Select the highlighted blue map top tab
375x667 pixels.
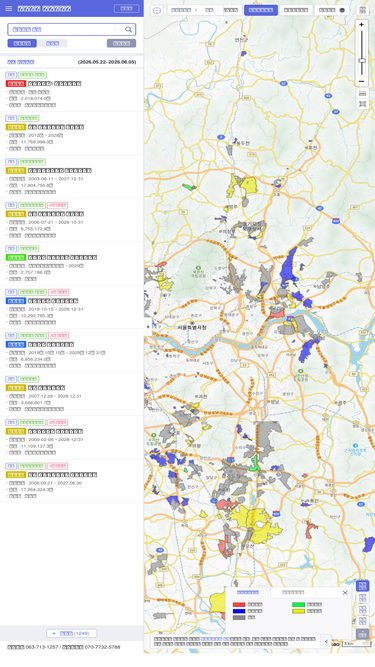pos(261,10)
